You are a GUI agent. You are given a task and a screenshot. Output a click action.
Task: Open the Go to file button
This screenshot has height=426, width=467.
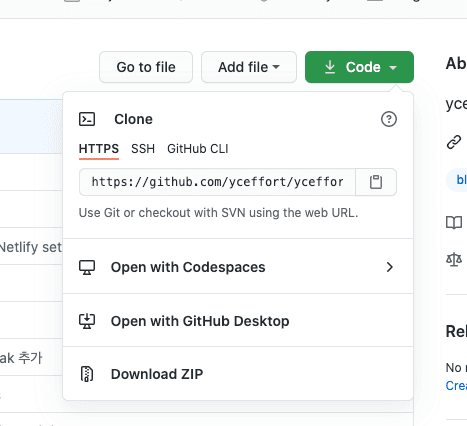(146, 67)
